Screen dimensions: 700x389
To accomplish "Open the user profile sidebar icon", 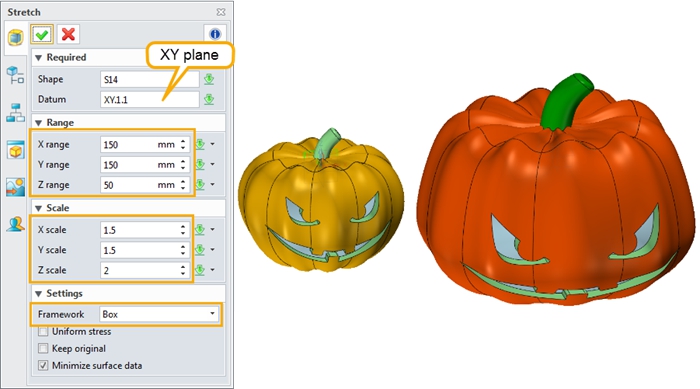I will pos(16,224).
